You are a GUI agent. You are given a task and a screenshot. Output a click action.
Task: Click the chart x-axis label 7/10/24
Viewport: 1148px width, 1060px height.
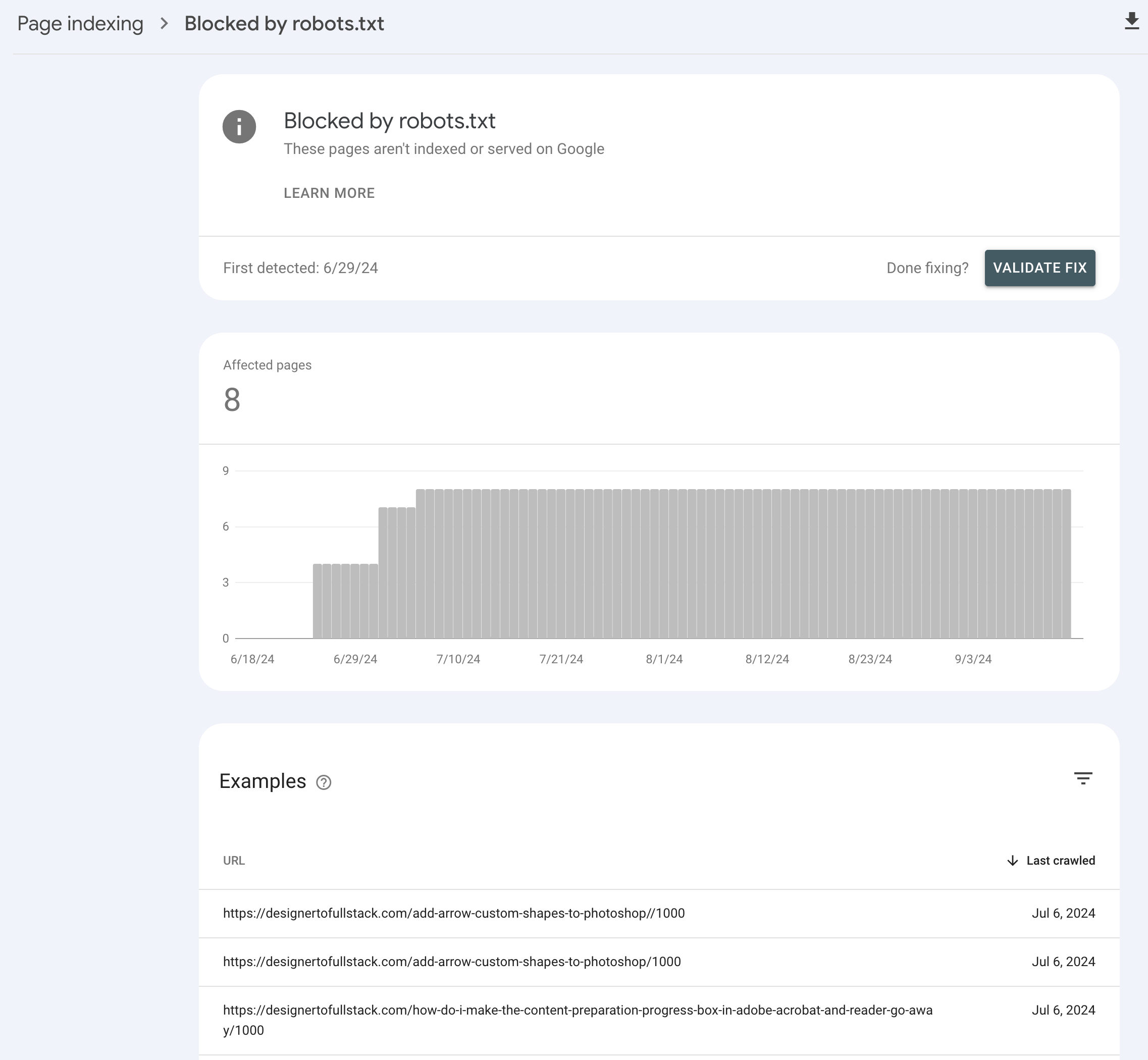[458, 659]
